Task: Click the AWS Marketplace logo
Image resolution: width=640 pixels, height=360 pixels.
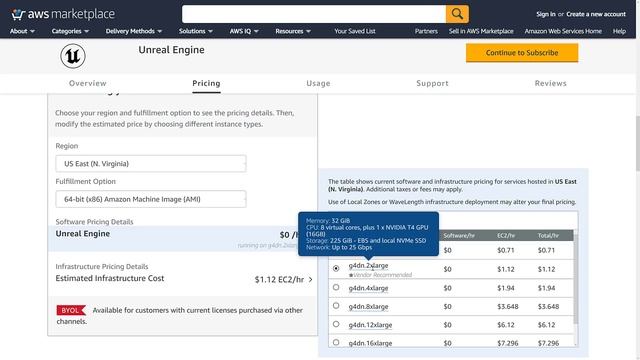Action: (63, 14)
